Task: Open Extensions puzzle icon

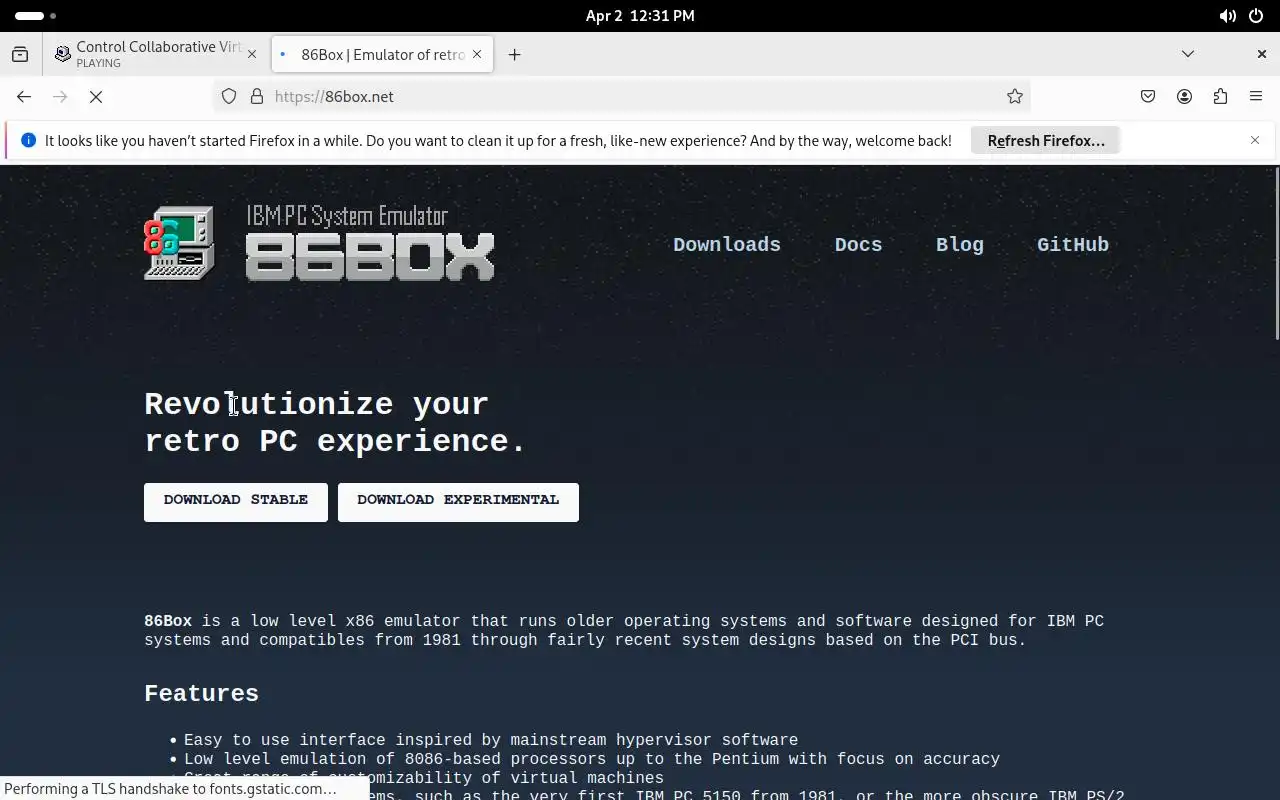Action: coord(1220,96)
